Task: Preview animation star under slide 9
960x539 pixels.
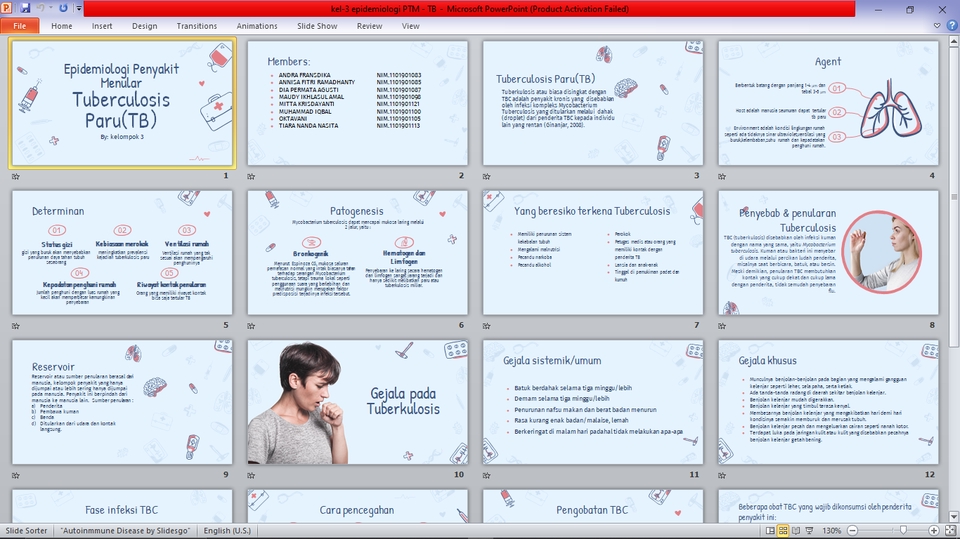Action: click(15, 475)
